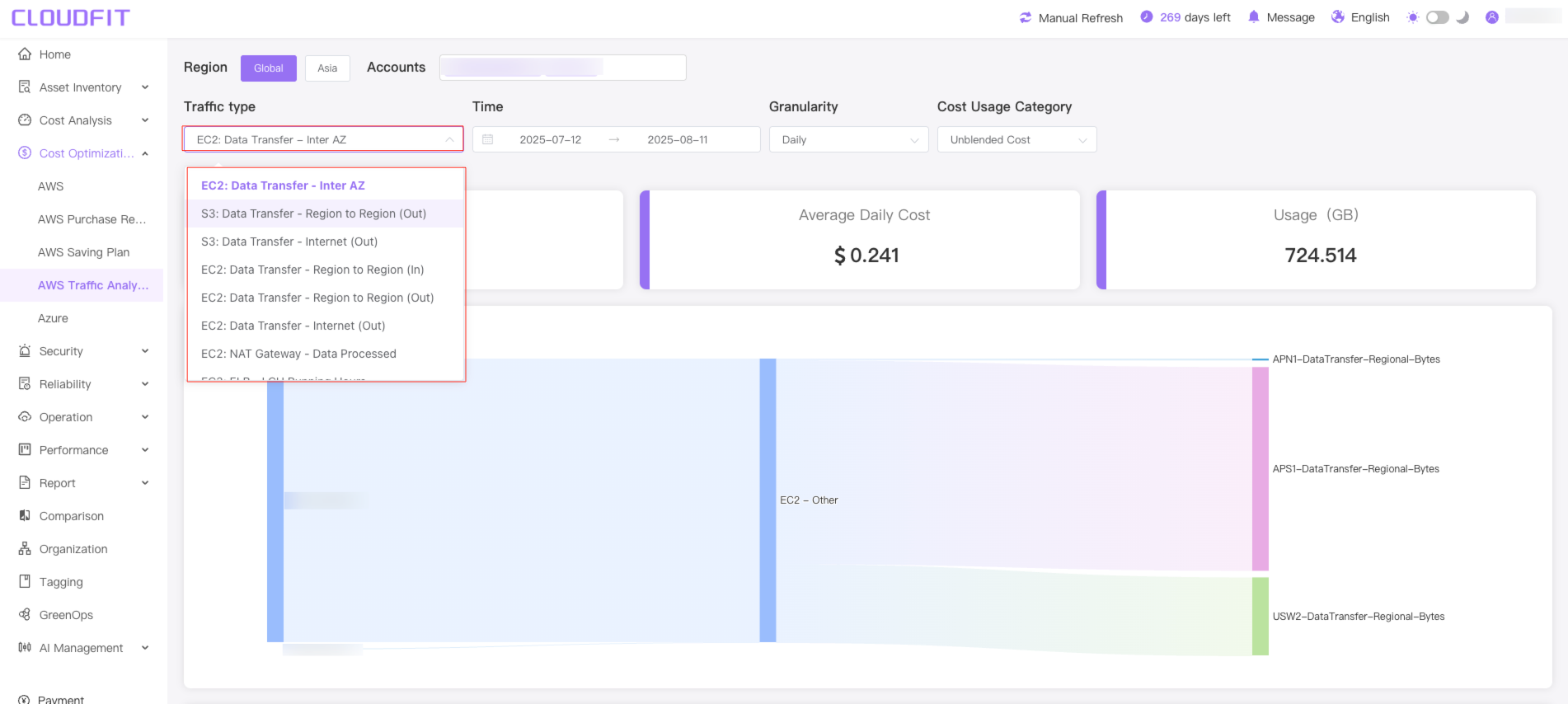Click the Accounts input field
The height and width of the screenshot is (704, 1568).
[563, 68]
